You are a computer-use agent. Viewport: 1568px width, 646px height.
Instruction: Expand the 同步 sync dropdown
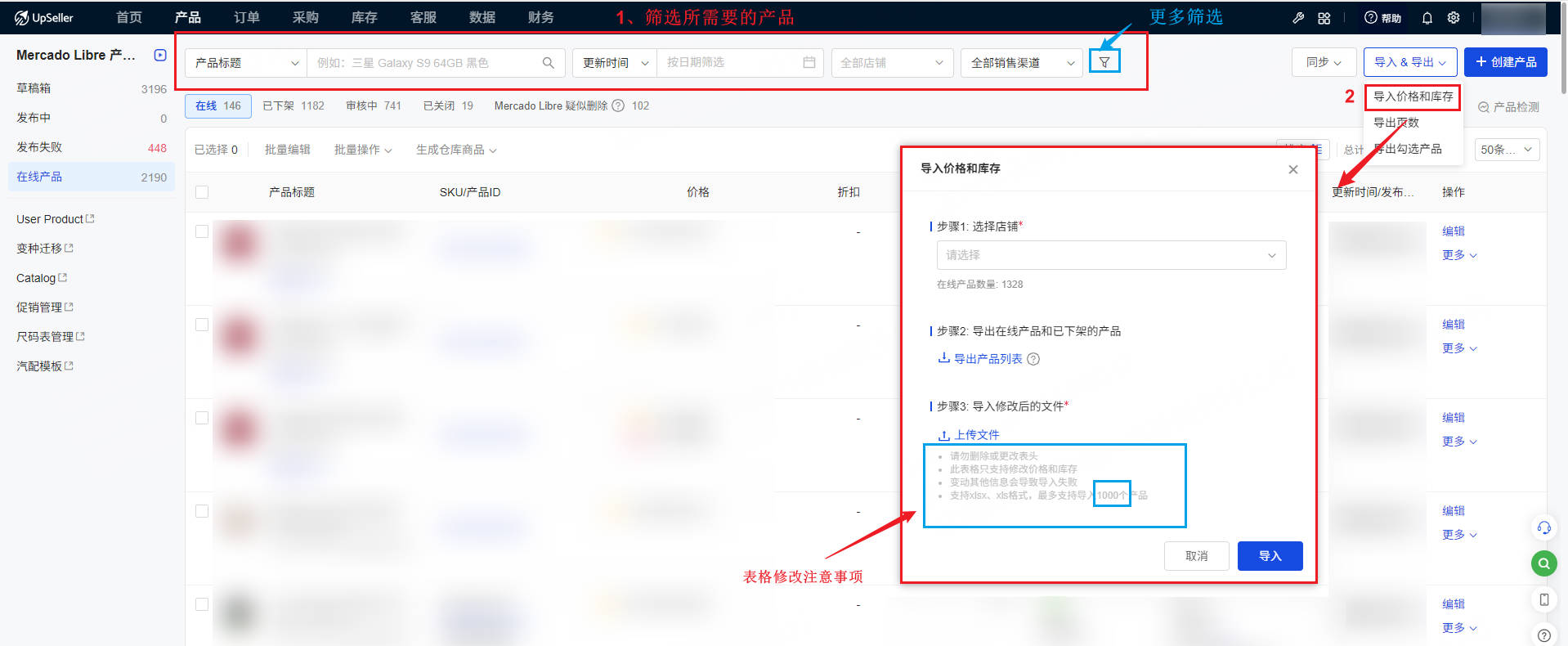point(1324,62)
